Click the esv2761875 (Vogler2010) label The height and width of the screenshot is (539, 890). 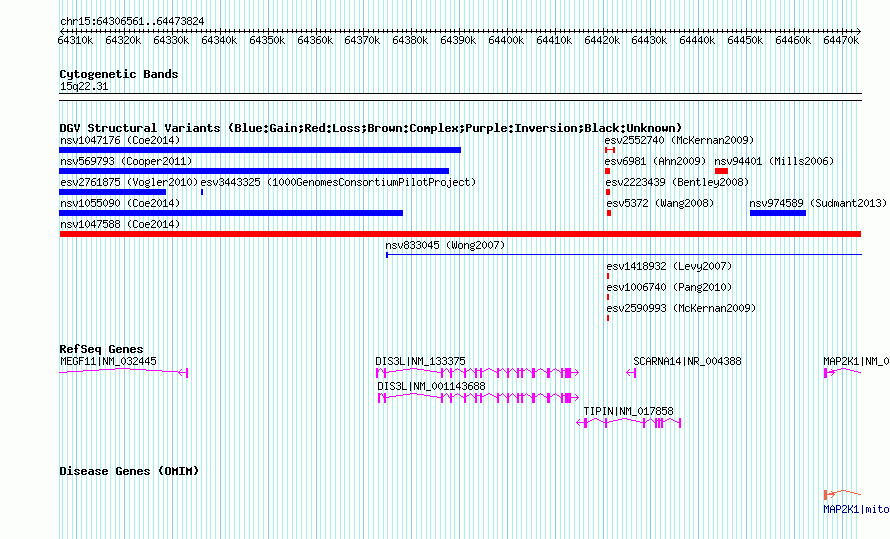(129, 182)
